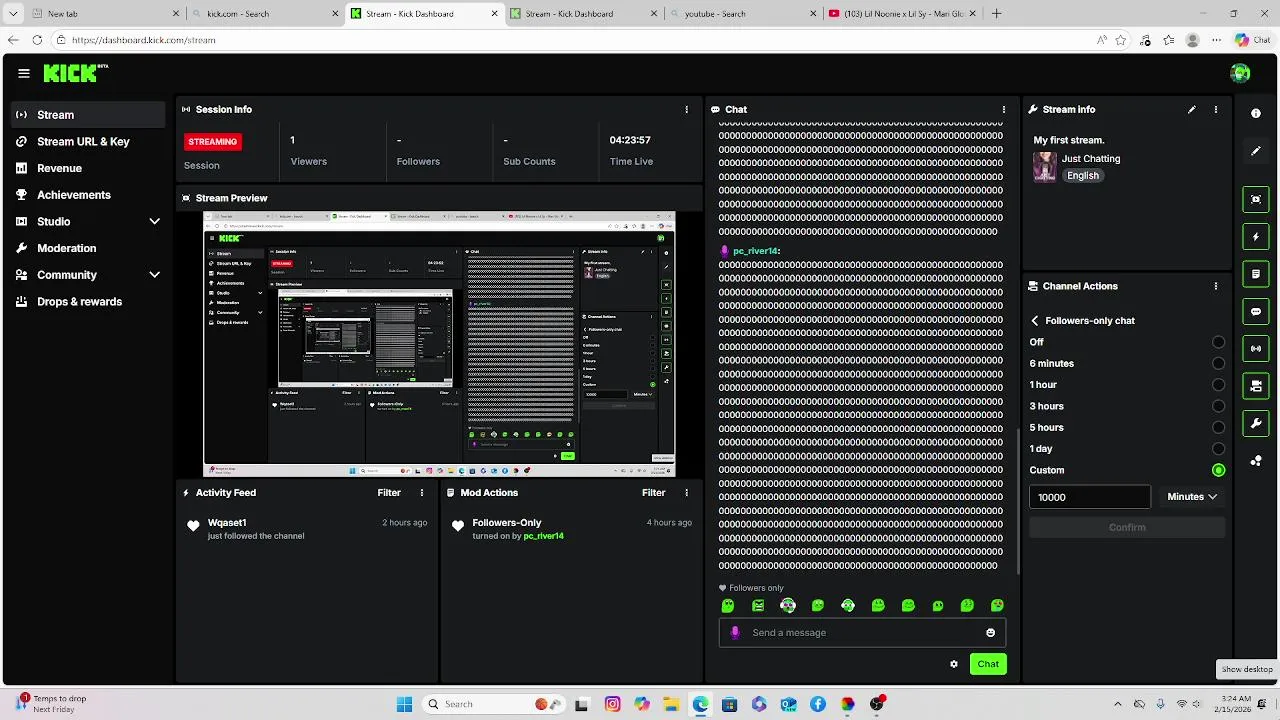Select the 3 hours radio option
This screenshot has height=720, width=1280.
1218,406
